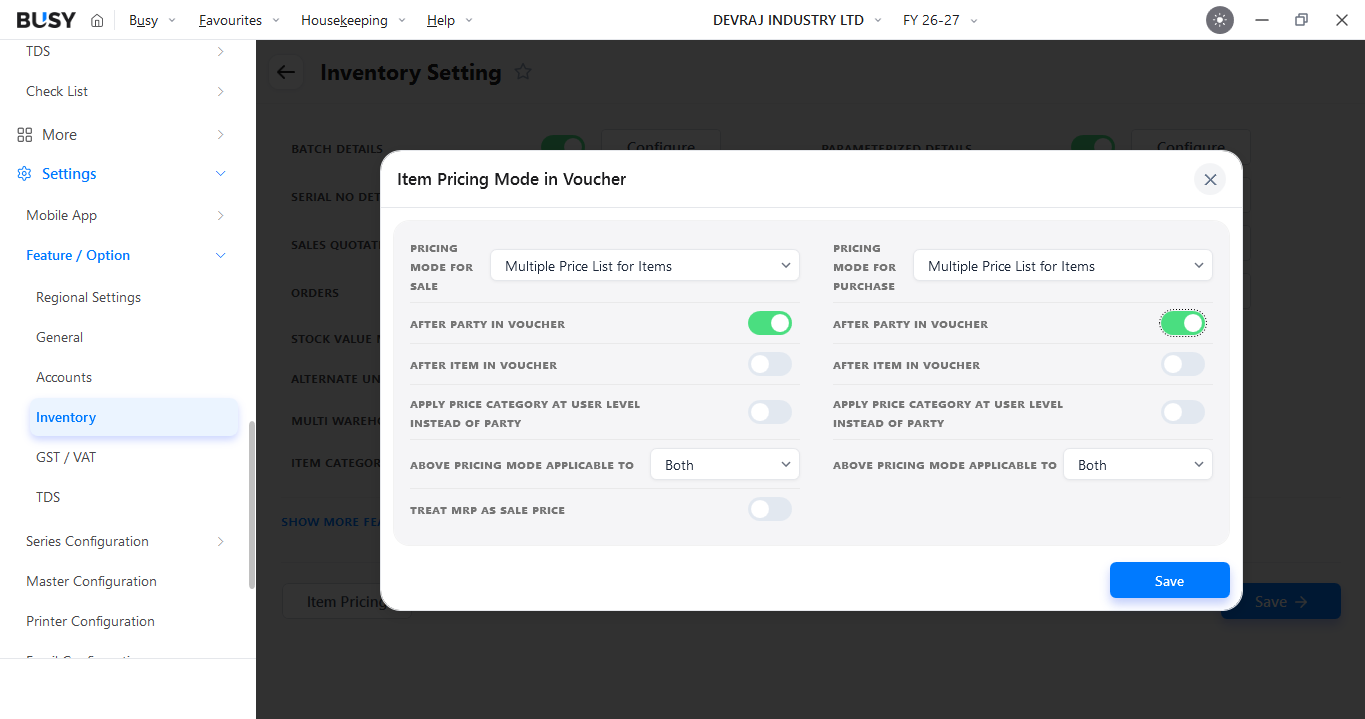Toggle After Party in Voucher for purchase
Viewport: 1365px width, 719px height.
tap(1183, 323)
